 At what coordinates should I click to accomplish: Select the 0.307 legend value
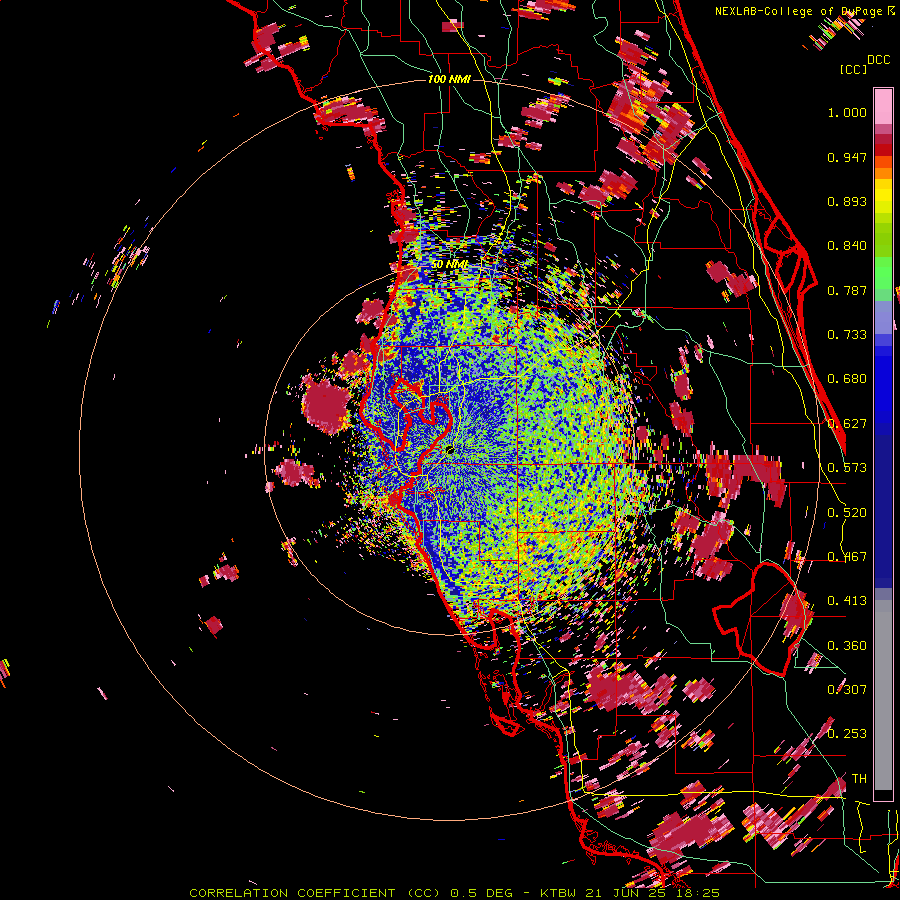847,690
